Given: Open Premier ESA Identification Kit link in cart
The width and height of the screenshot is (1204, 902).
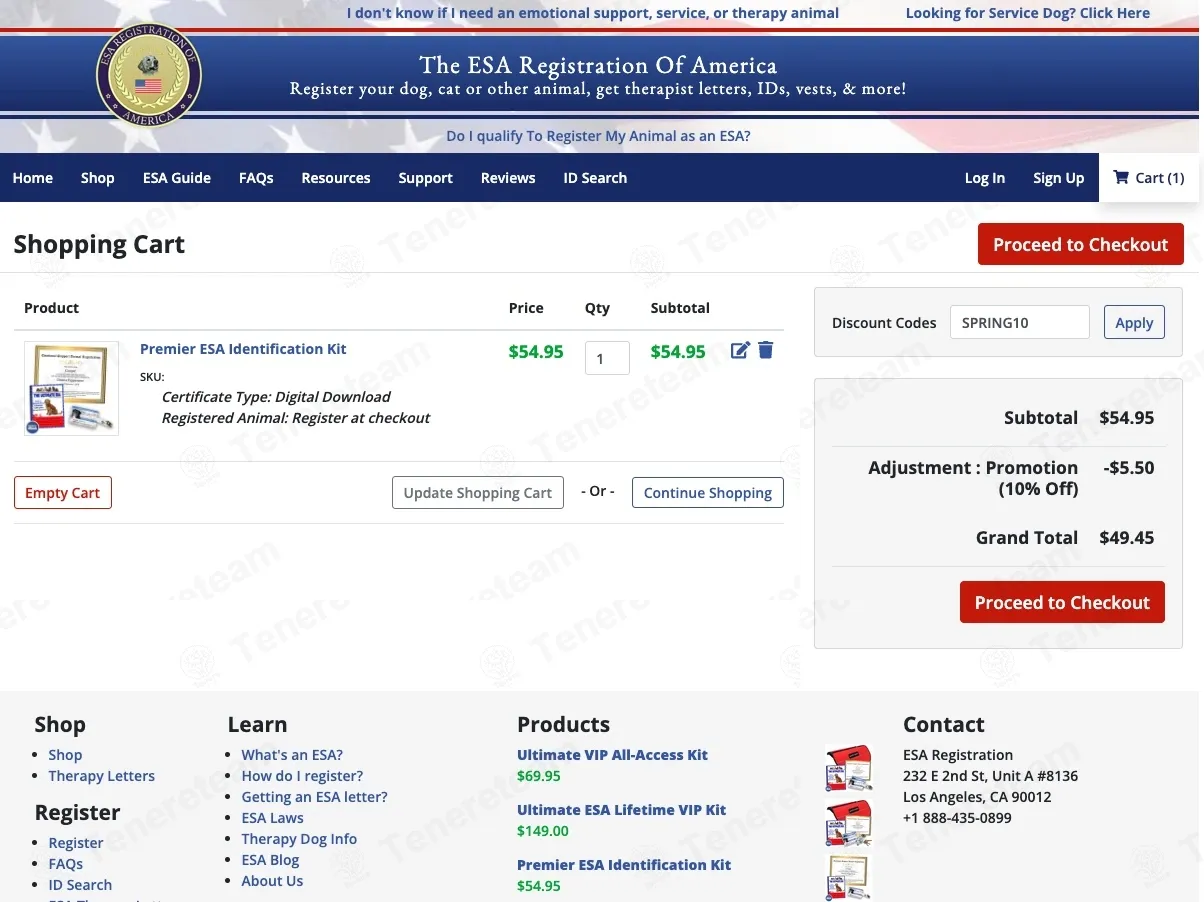Looking at the screenshot, I should pos(243,349).
